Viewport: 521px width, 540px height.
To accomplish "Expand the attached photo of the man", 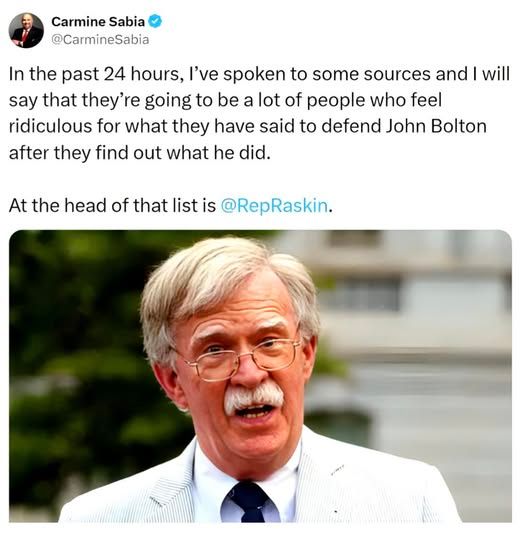I will pos(260,376).
